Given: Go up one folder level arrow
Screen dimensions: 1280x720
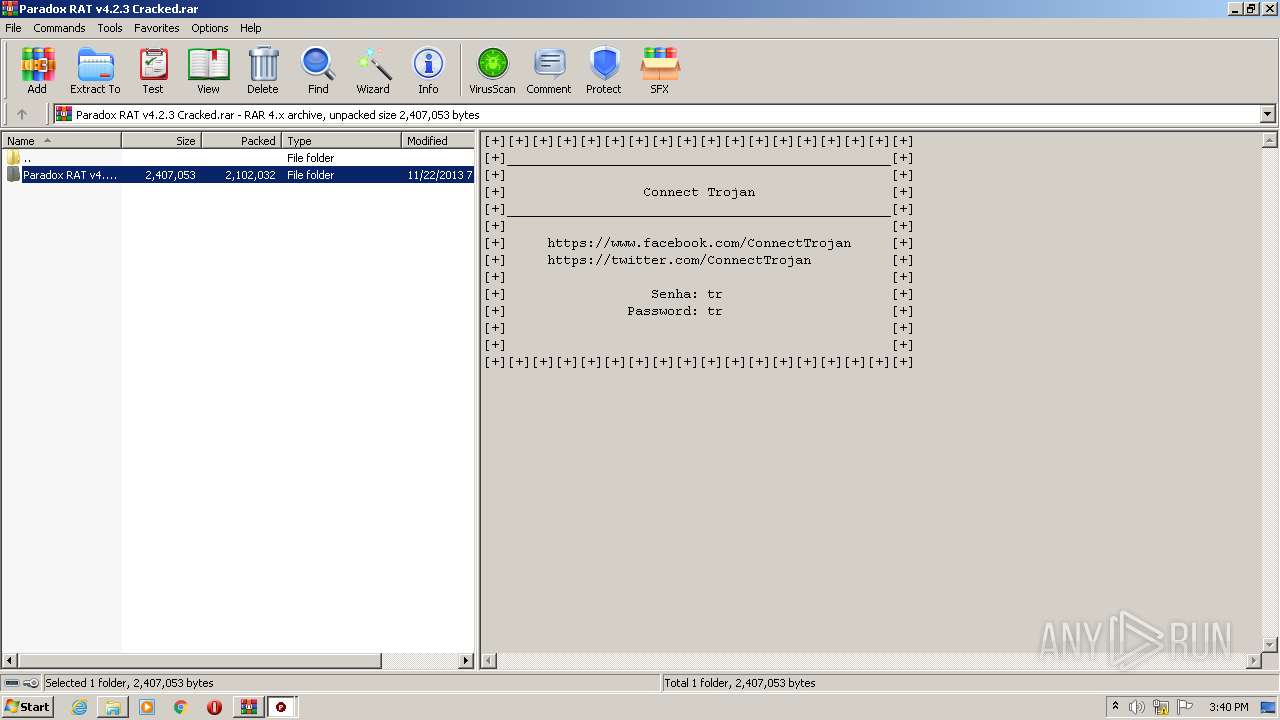Looking at the screenshot, I should [x=22, y=114].
